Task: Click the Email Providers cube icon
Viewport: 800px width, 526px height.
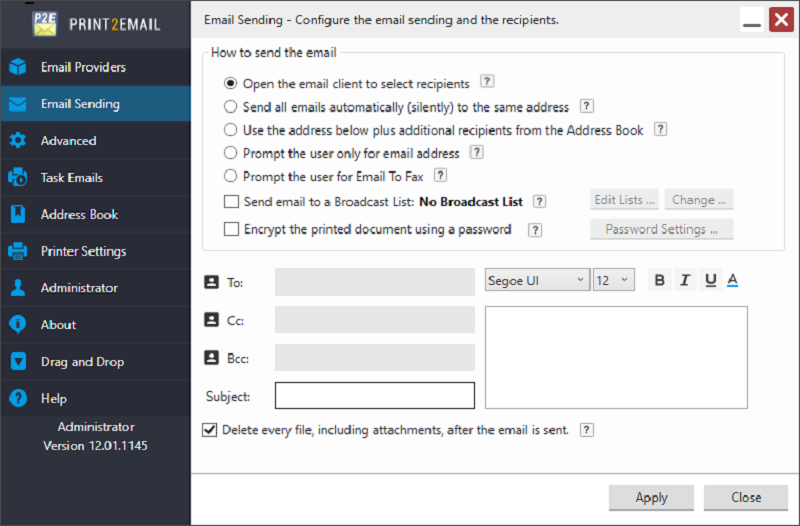Action: (x=17, y=67)
